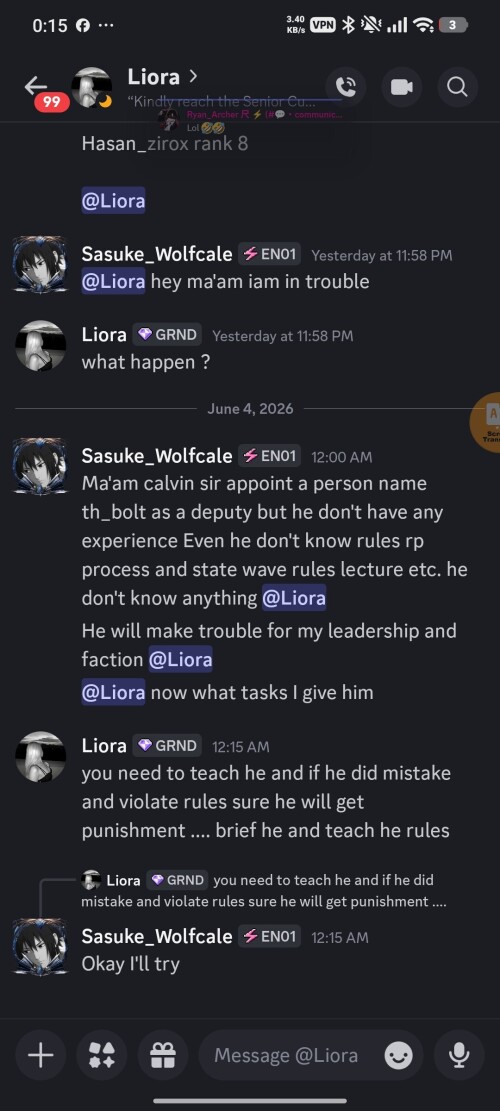Expand Liora's profile via header chevron
500x1111 pixels.
point(193,76)
